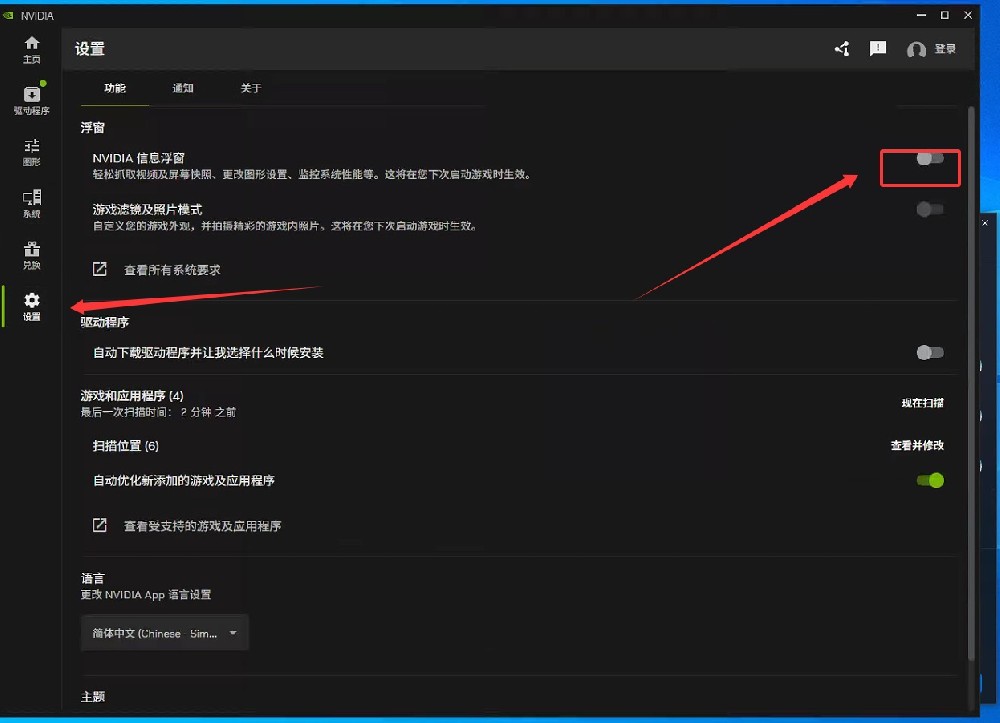1000x723 pixels.
Task: Click the 主题 section heading
Action: tap(92, 697)
